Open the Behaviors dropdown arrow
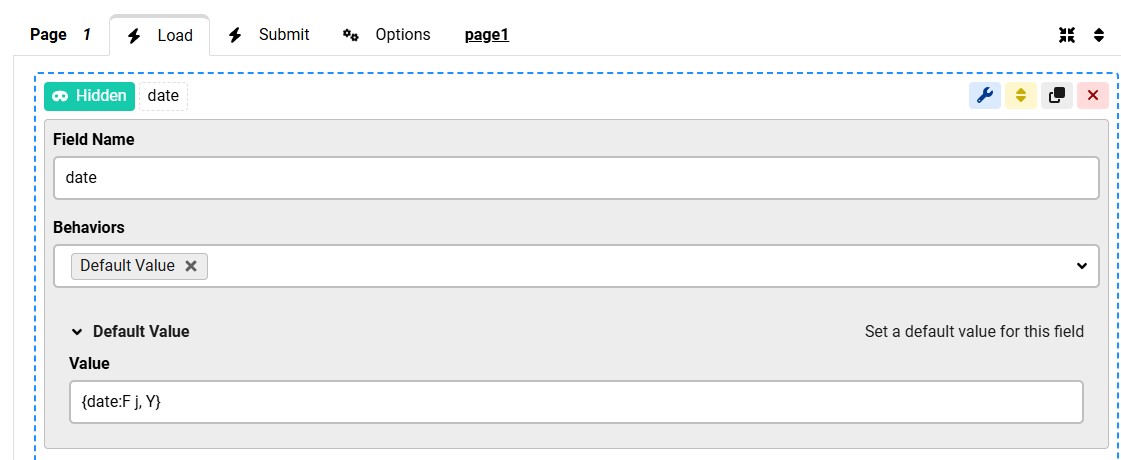Image resolution: width=1121 pixels, height=460 pixels. pos(1081,266)
